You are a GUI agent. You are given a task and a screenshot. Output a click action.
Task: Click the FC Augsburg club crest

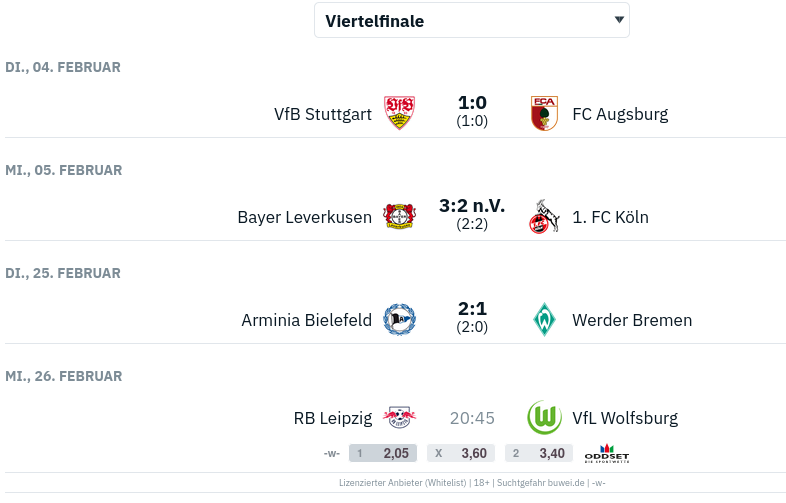[x=544, y=114]
